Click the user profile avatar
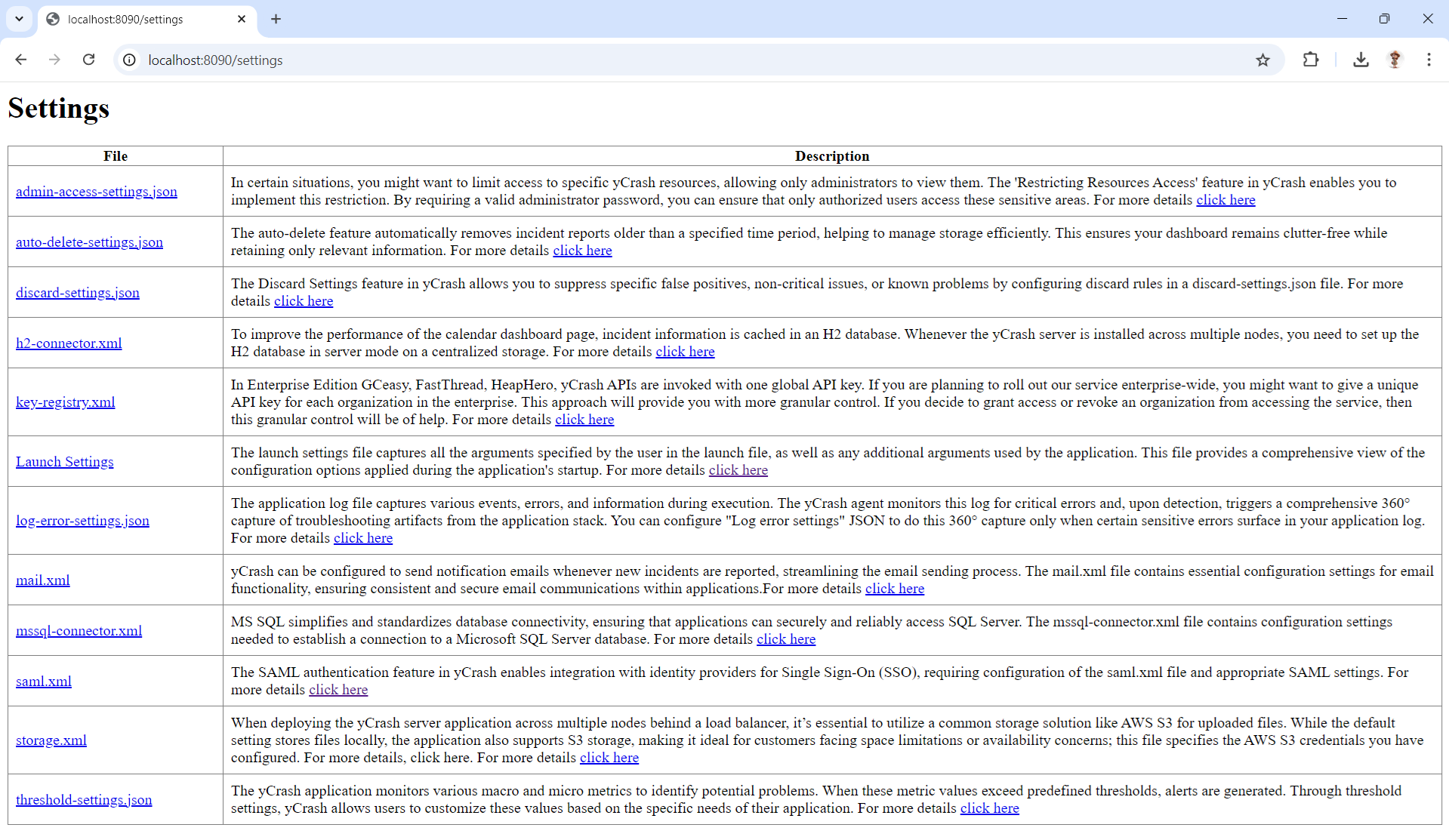Screen dimensions: 1449x840 pos(1395,60)
